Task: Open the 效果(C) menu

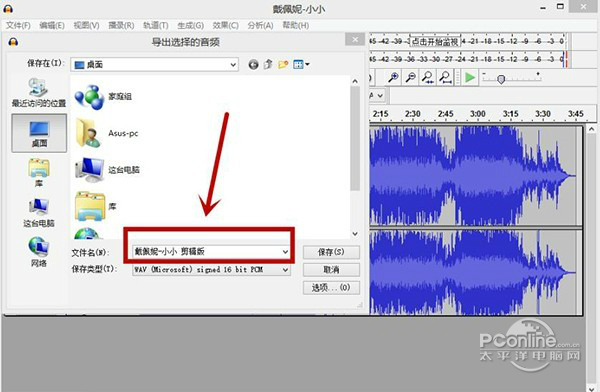Action: tap(226, 25)
